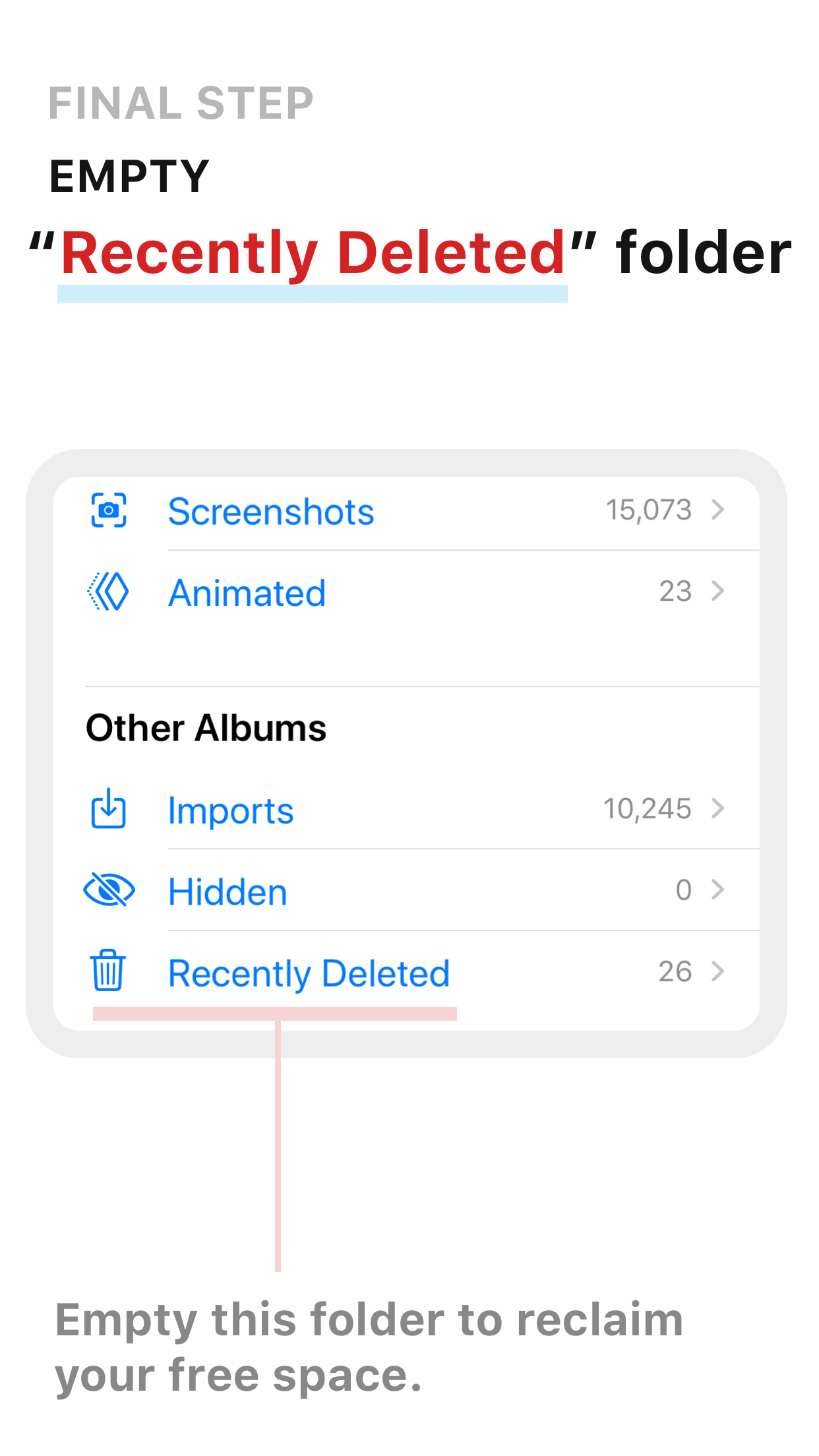Click the Imports count showing 10,245
Viewport: 819px width, 1456px height.
click(648, 808)
